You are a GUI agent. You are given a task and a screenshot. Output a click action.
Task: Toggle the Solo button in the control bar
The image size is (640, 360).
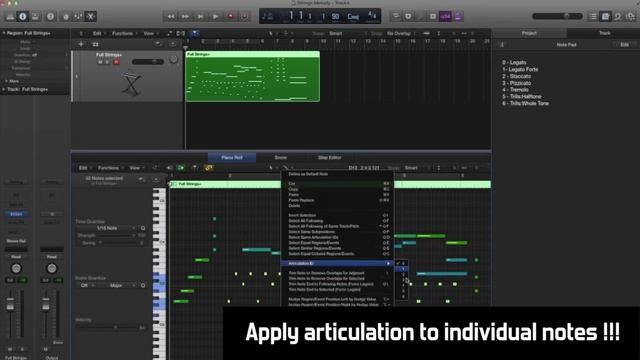[x=433, y=16]
